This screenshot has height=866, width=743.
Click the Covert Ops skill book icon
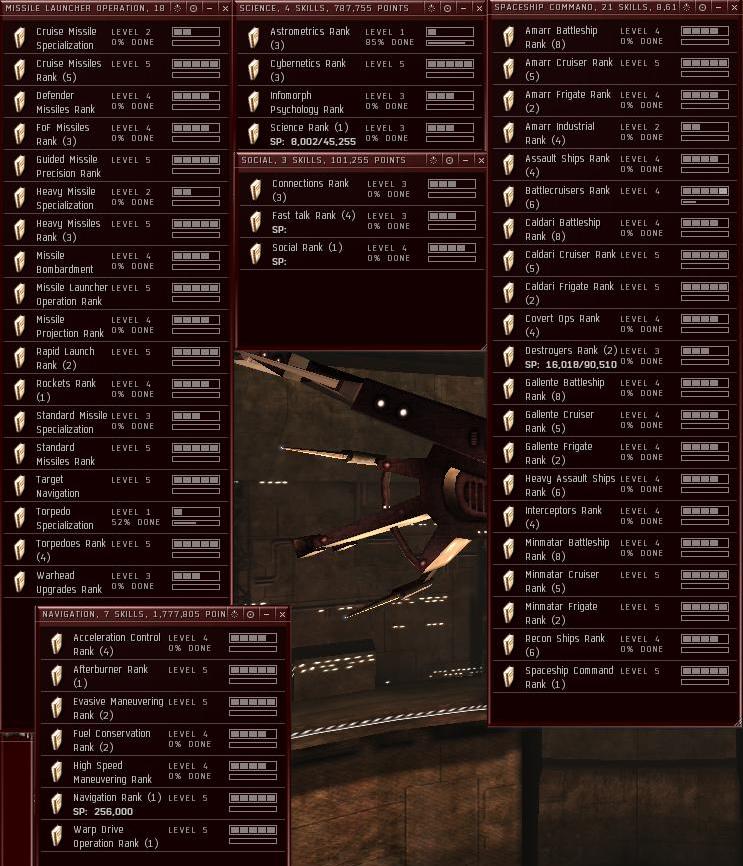coord(509,325)
